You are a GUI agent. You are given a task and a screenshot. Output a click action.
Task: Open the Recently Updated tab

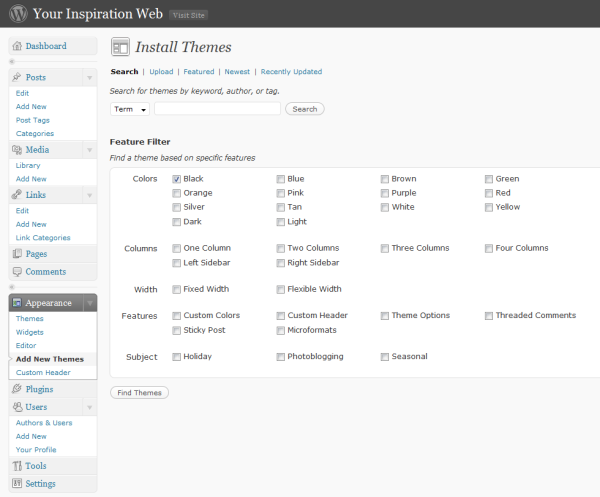pyautogui.click(x=291, y=72)
